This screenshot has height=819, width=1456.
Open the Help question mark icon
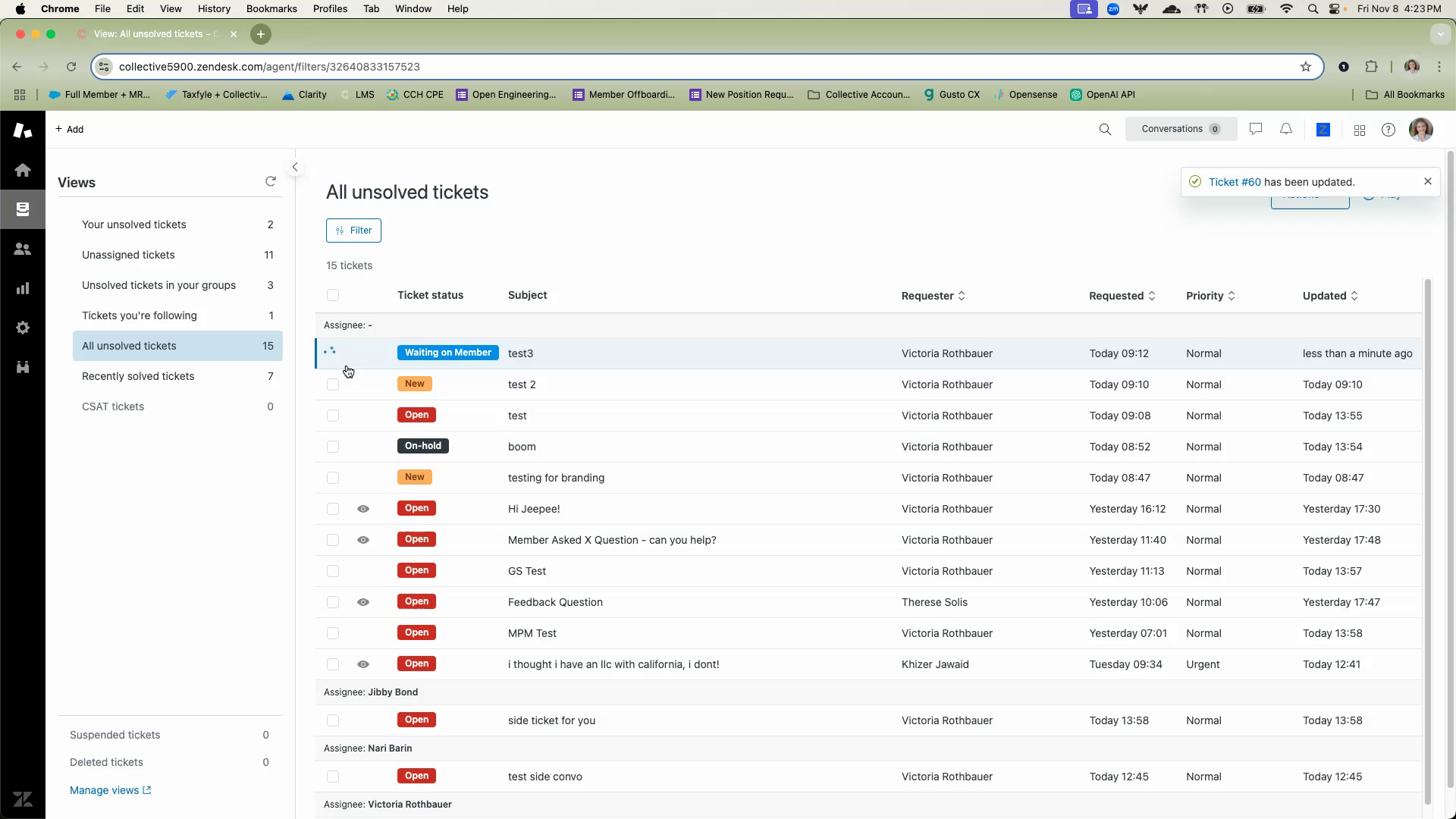point(1389,130)
